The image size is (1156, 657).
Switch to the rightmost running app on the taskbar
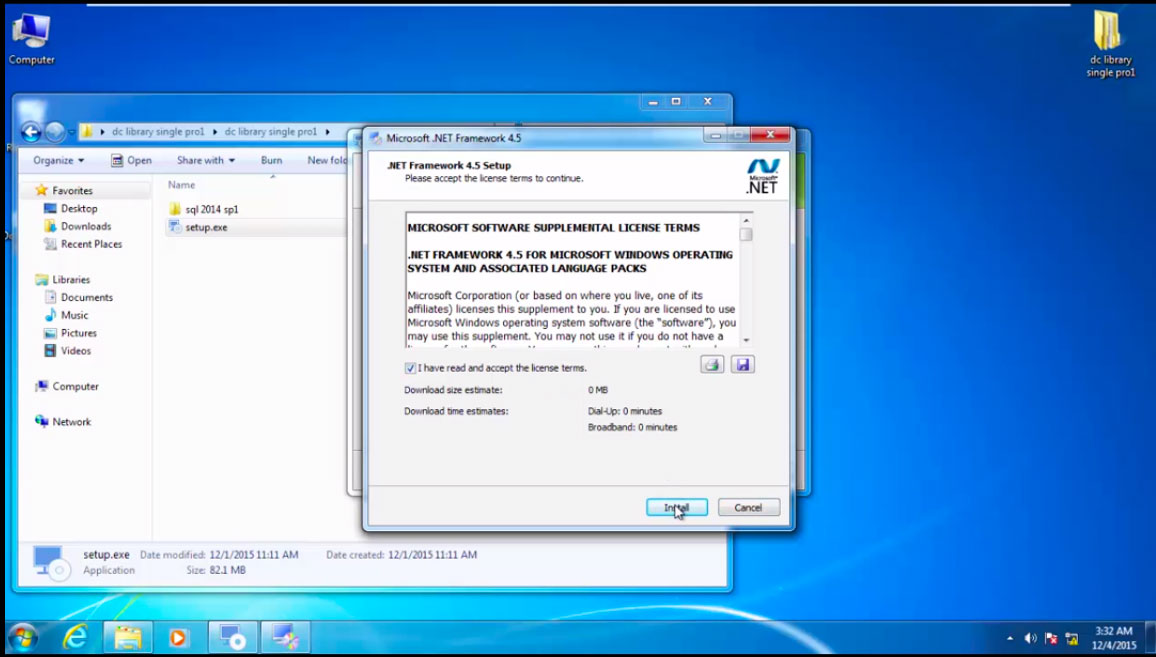tap(285, 636)
